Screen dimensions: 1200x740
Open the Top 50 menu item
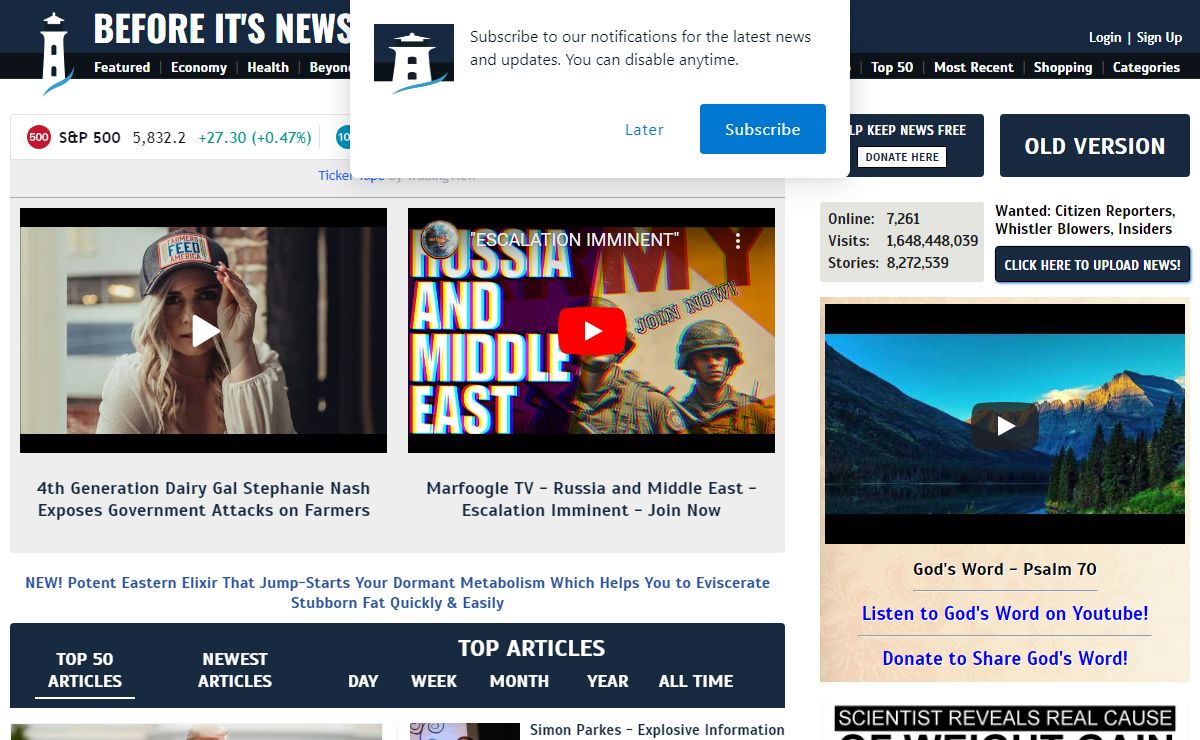click(x=892, y=67)
